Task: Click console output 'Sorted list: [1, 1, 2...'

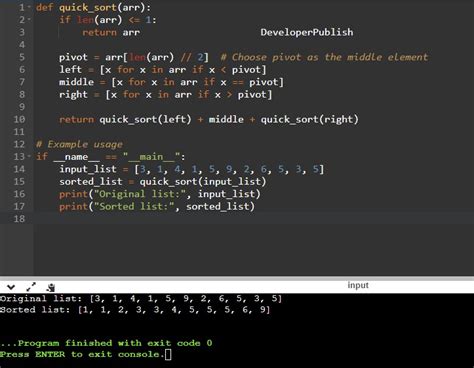Action: tap(135, 310)
